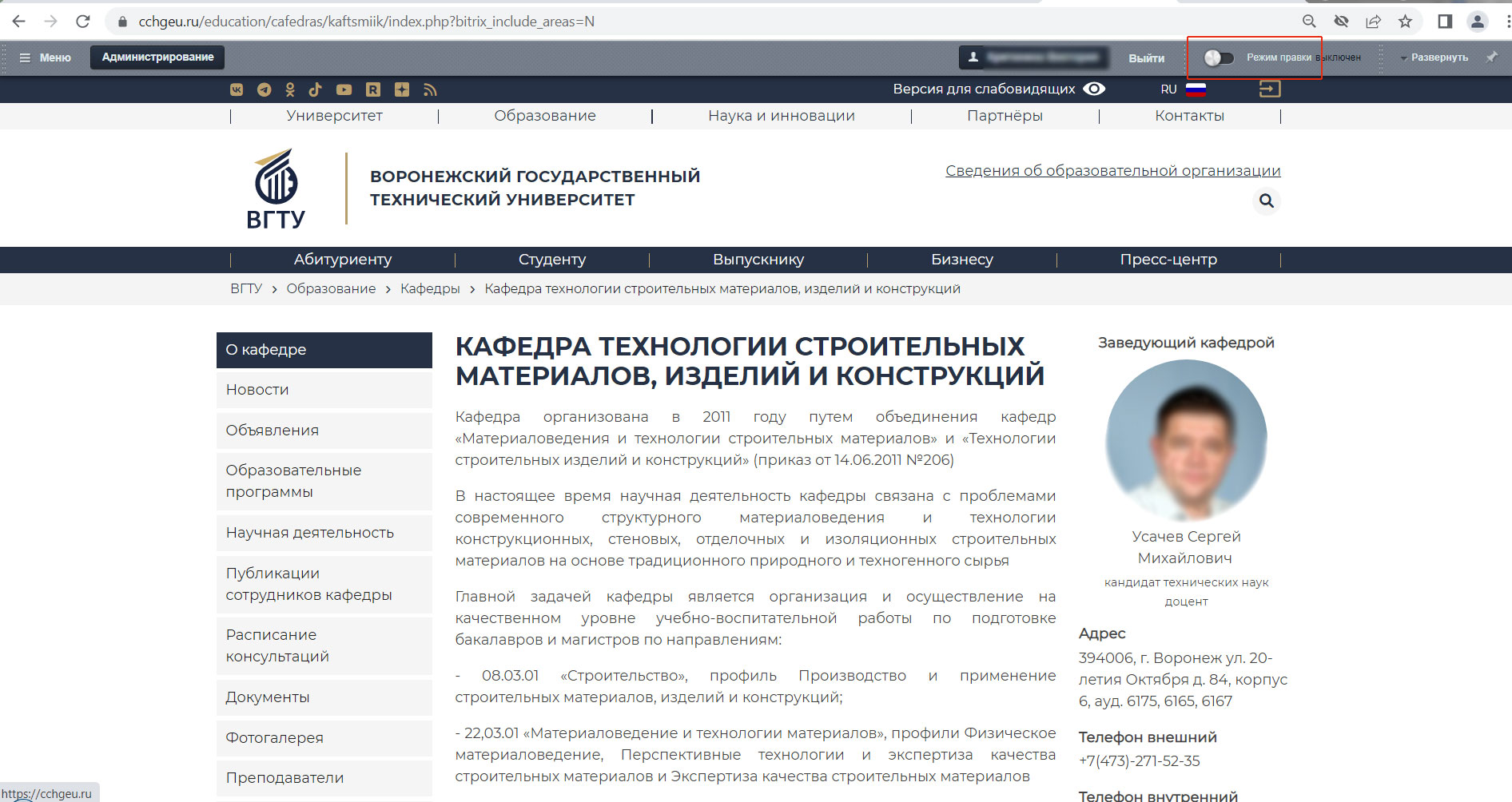Viewport: 1512px width, 802px height.
Task: Click the TikTok icon
Action: point(316,89)
